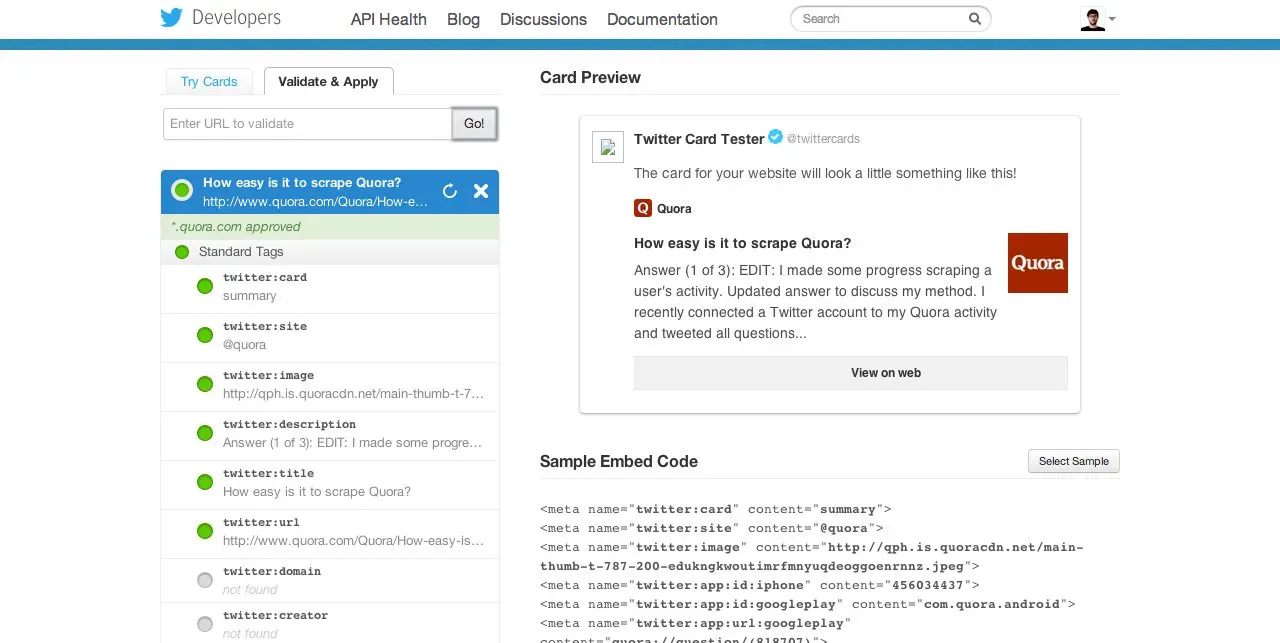Screen dimensions: 1280x643
Task: Click the refresh icon on the validated card
Action: [x=449, y=191]
